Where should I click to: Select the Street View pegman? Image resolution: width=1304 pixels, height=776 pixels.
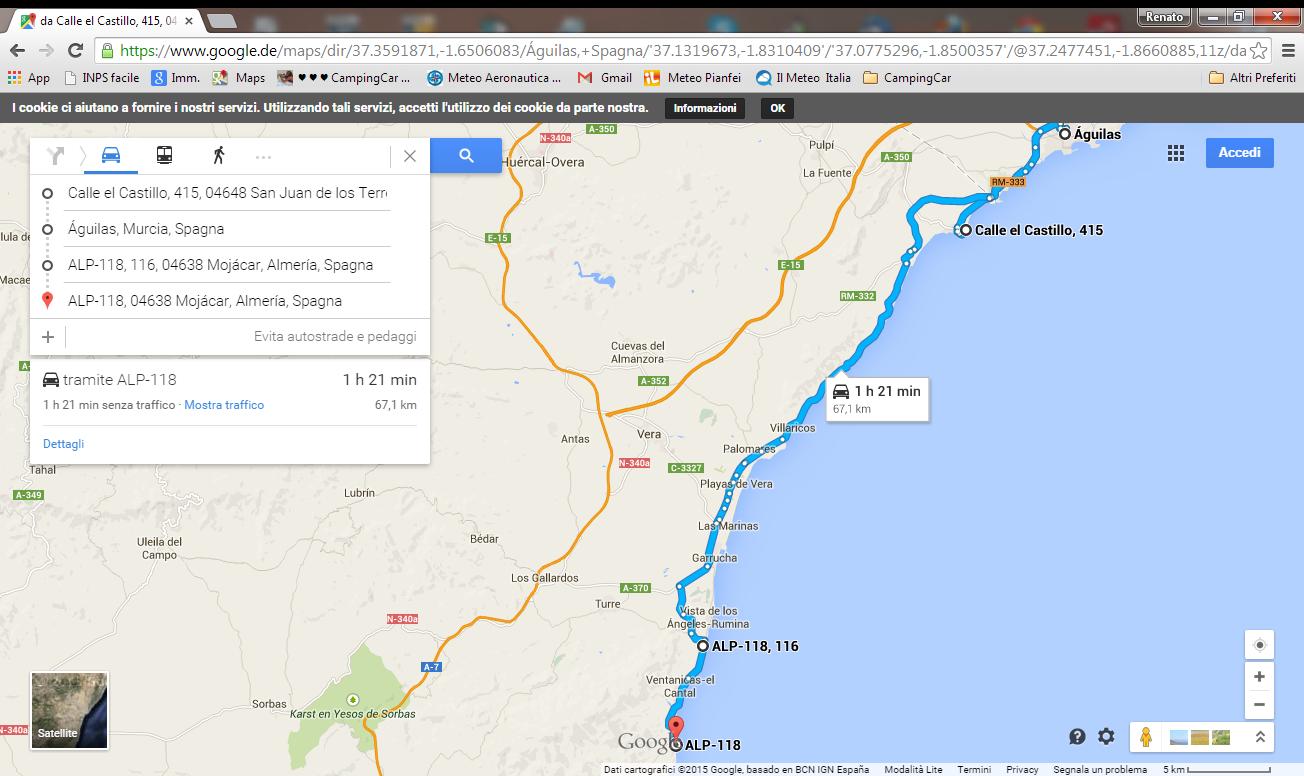1146,737
